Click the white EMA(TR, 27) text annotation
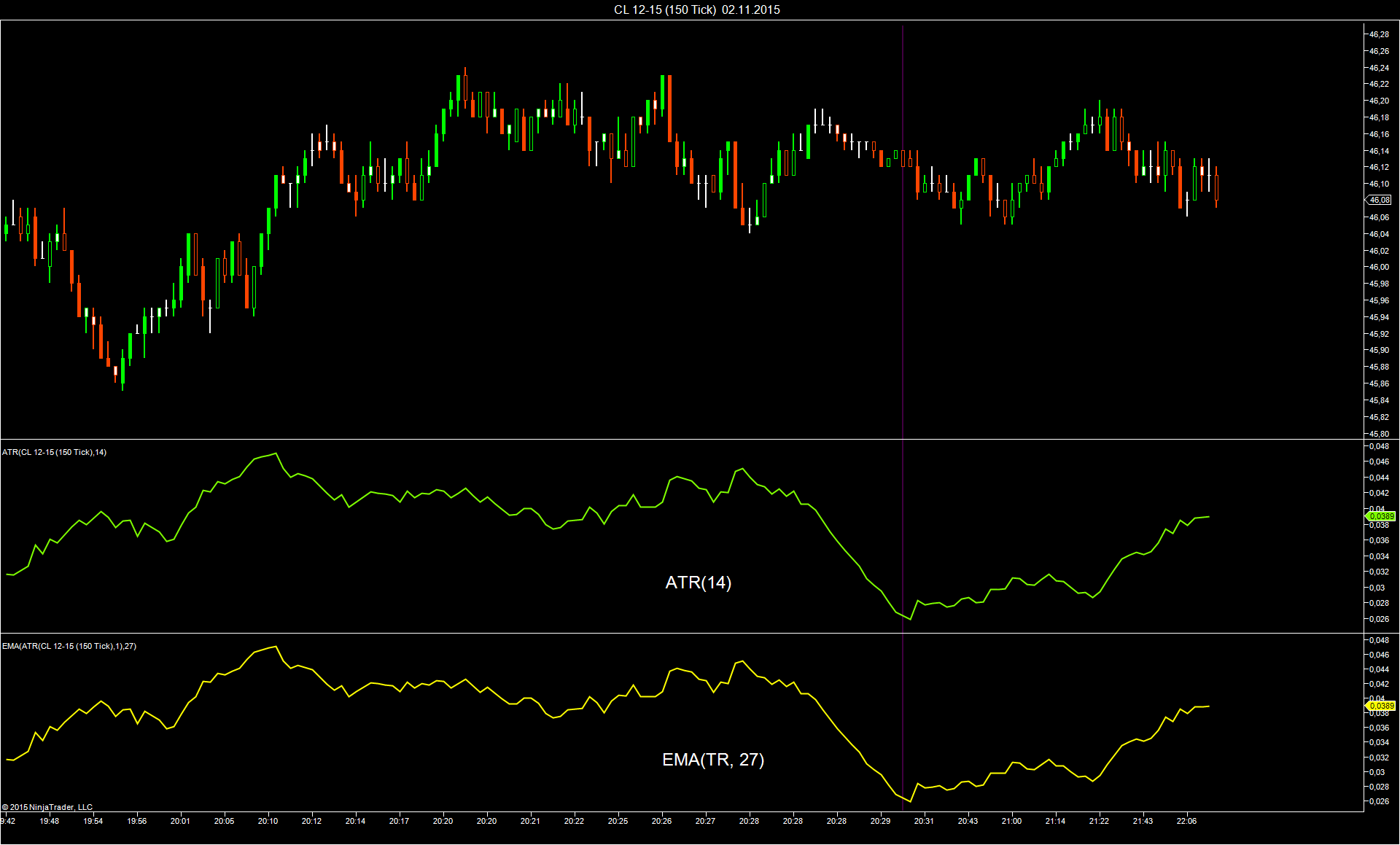Screen dimensions: 1400x845 [x=712, y=760]
